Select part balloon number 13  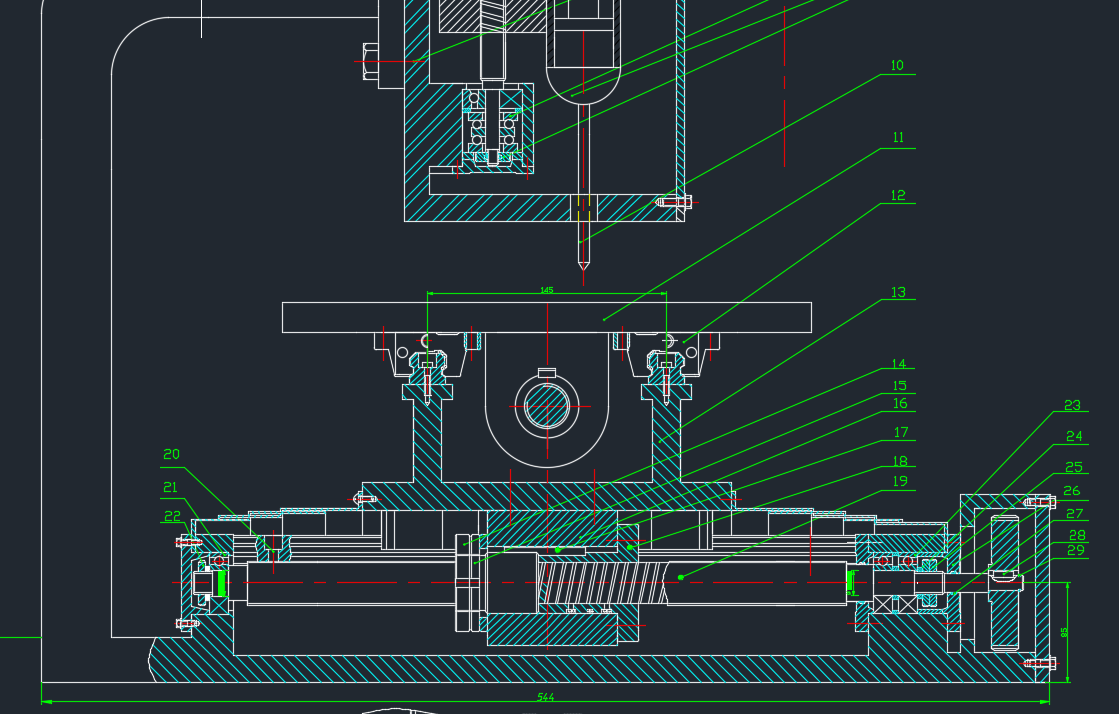[898, 293]
